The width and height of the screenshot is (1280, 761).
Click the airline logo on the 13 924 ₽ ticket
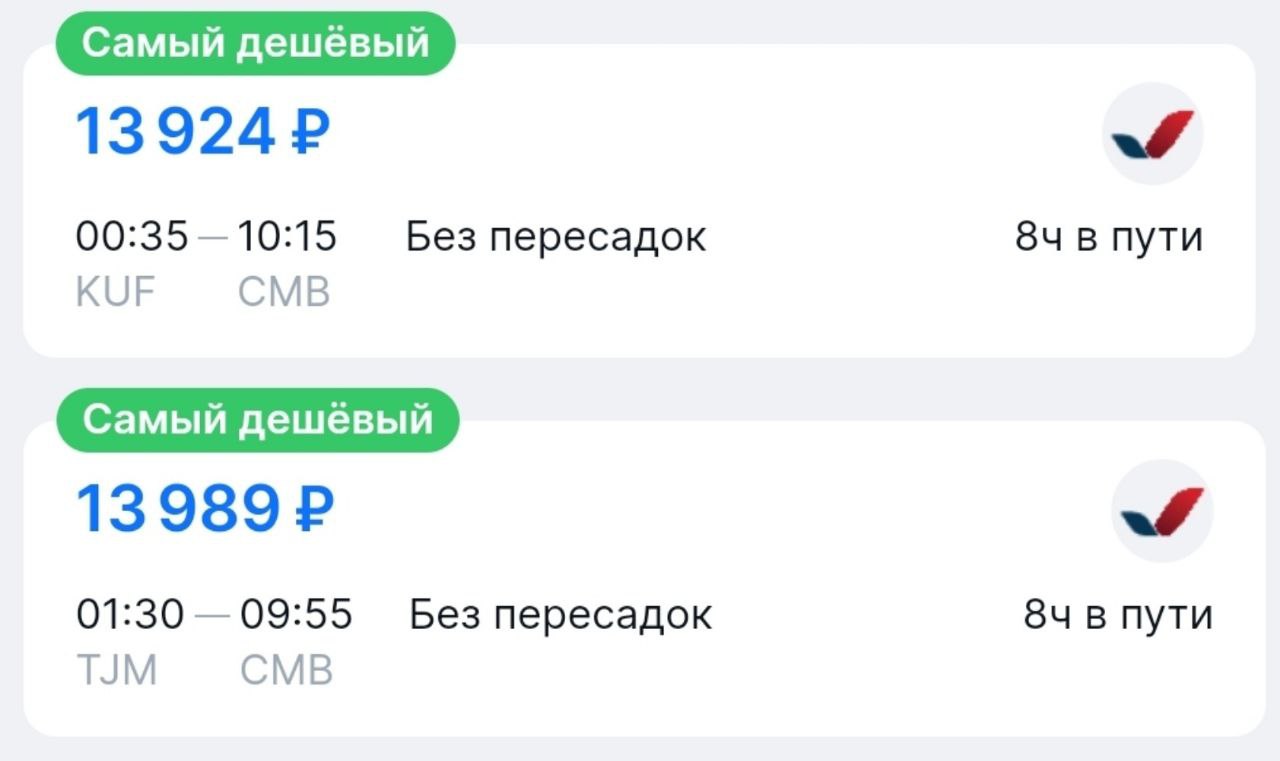1153,135
